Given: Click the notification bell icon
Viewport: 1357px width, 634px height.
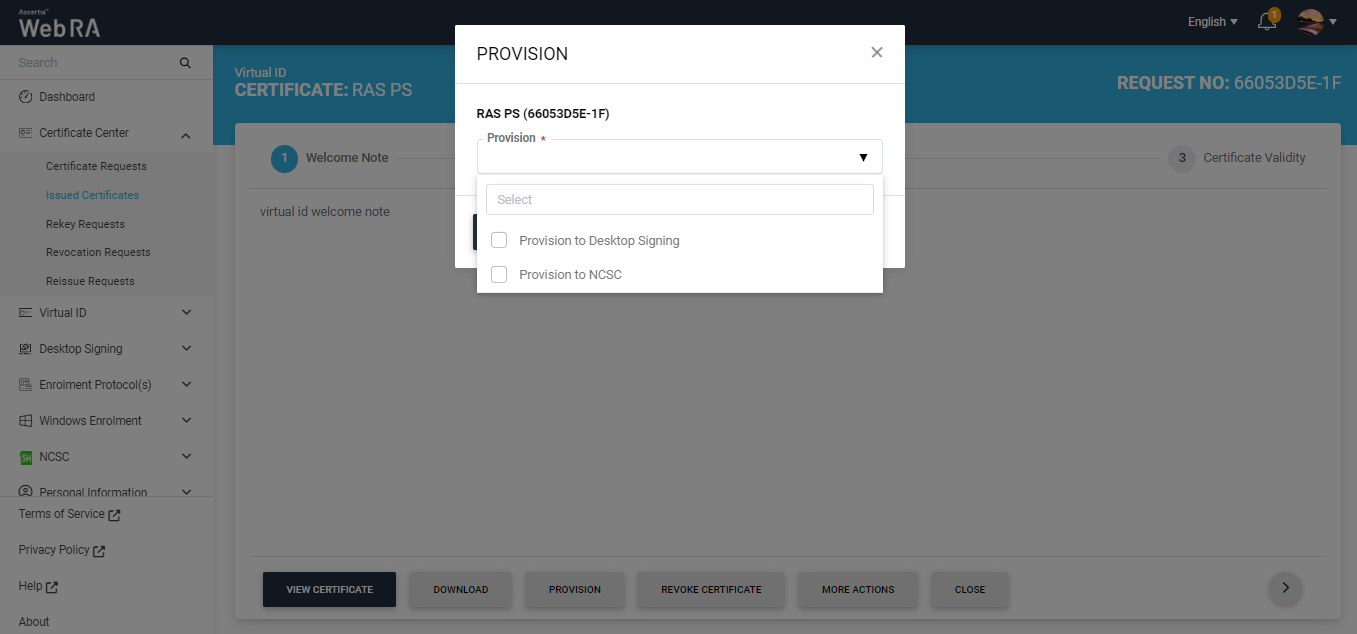Looking at the screenshot, I should click(1267, 22).
